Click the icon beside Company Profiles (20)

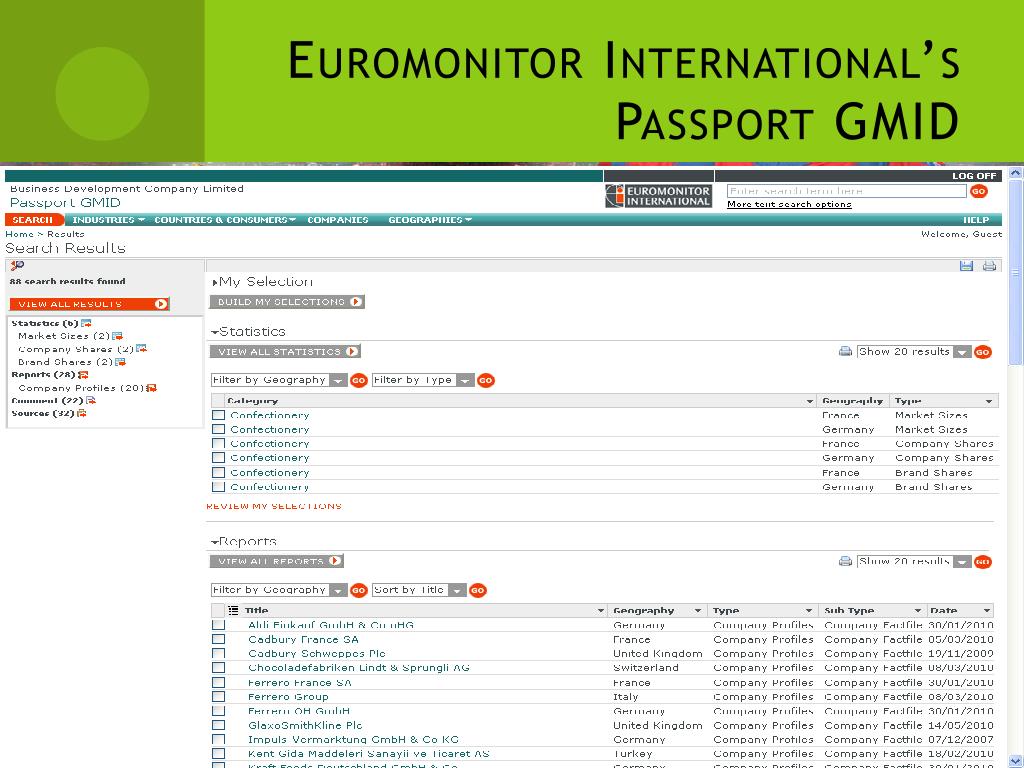click(x=152, y=388)
